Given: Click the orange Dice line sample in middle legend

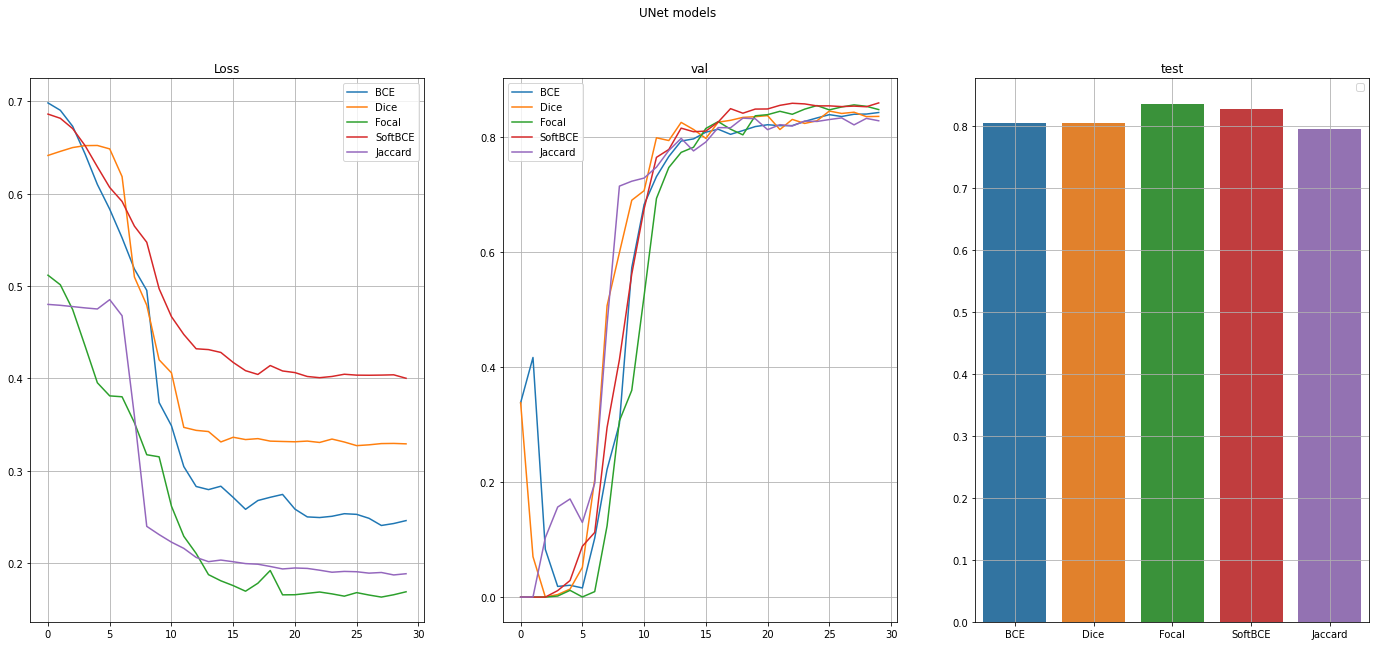Looking at the screenshot, I should pyautogui.click(x=521, y=106).
